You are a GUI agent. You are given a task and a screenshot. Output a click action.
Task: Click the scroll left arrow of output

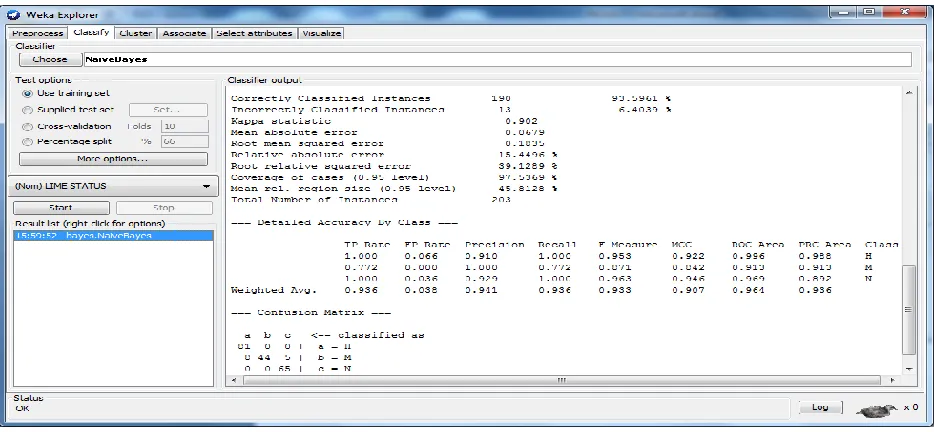coord(234,380)
